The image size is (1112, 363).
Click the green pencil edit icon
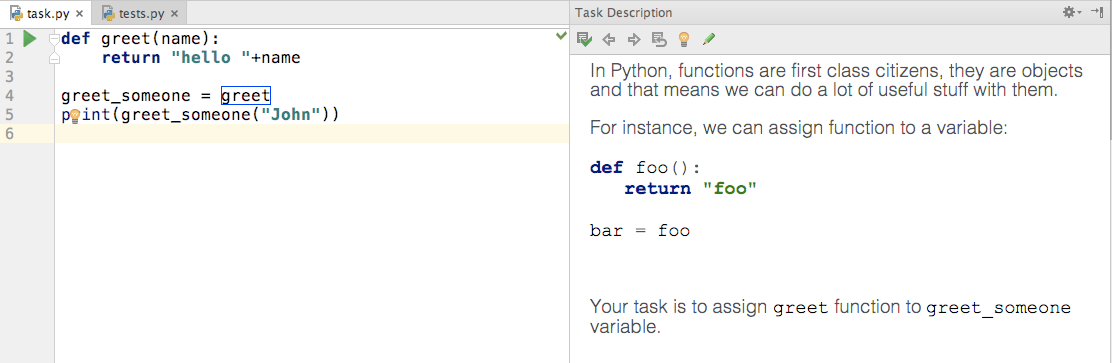[x=708, y=40]
